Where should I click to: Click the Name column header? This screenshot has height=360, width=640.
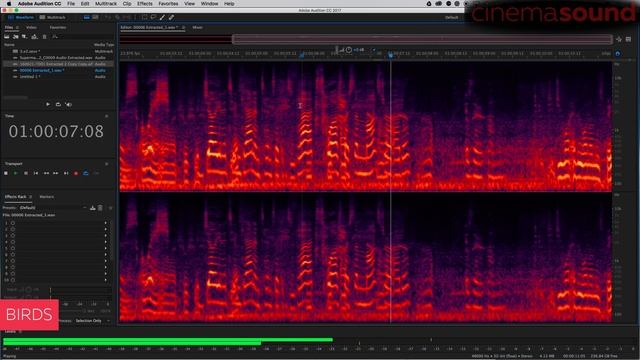[x=9, y=44]
